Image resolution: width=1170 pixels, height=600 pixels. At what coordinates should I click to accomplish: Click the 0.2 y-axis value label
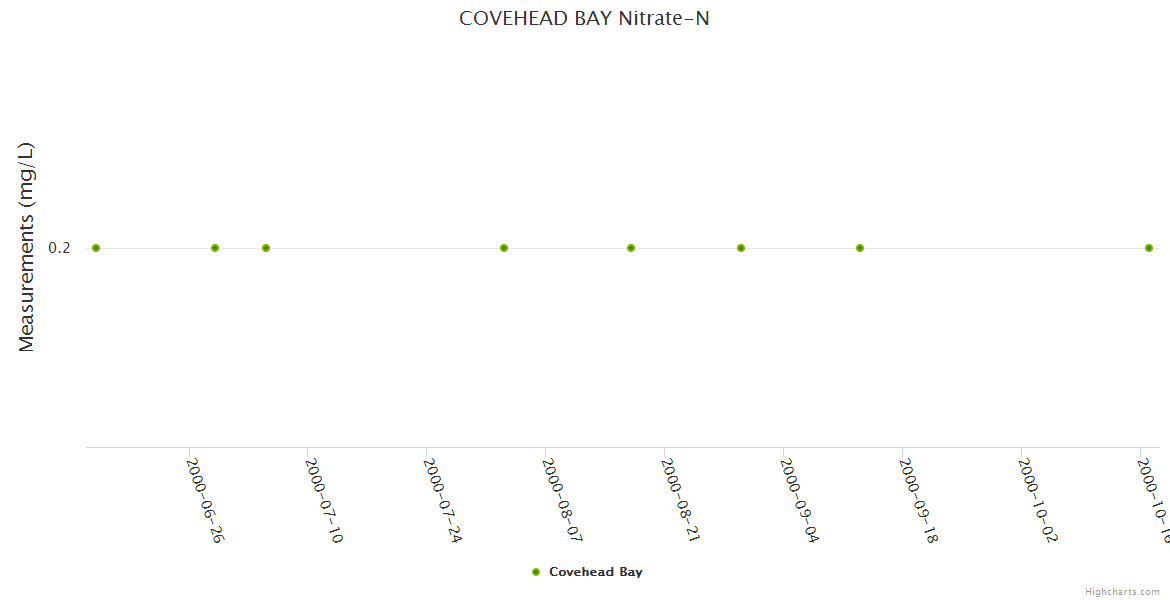pos(60,248)
